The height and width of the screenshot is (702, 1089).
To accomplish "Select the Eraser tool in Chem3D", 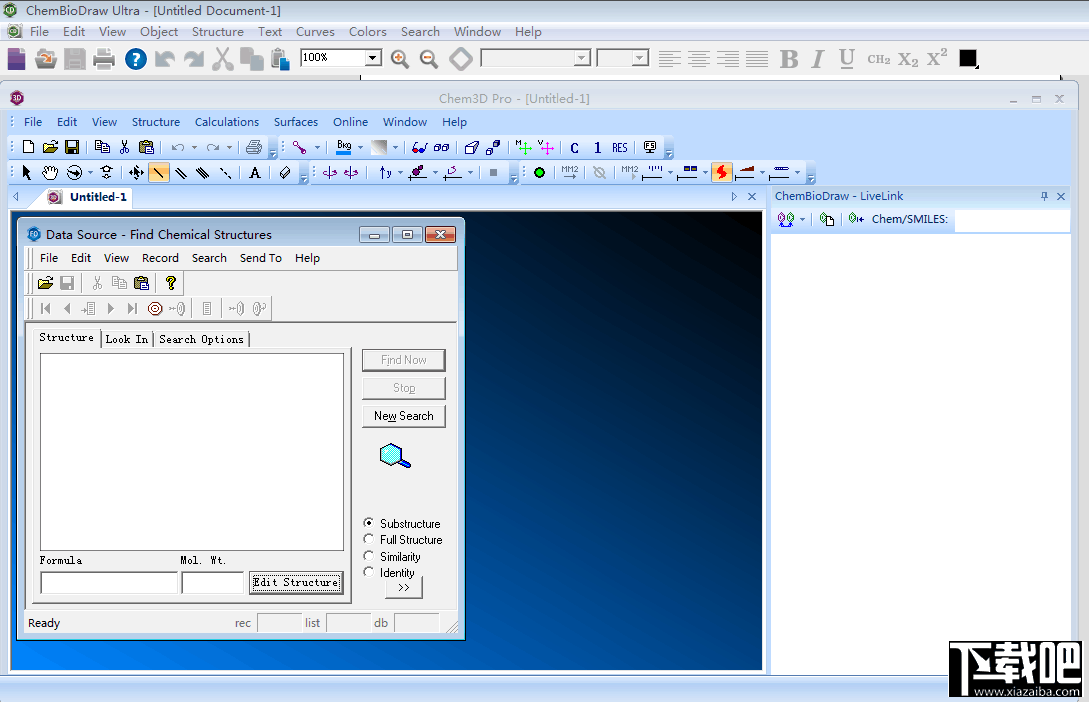I will (x=285, y=173).
